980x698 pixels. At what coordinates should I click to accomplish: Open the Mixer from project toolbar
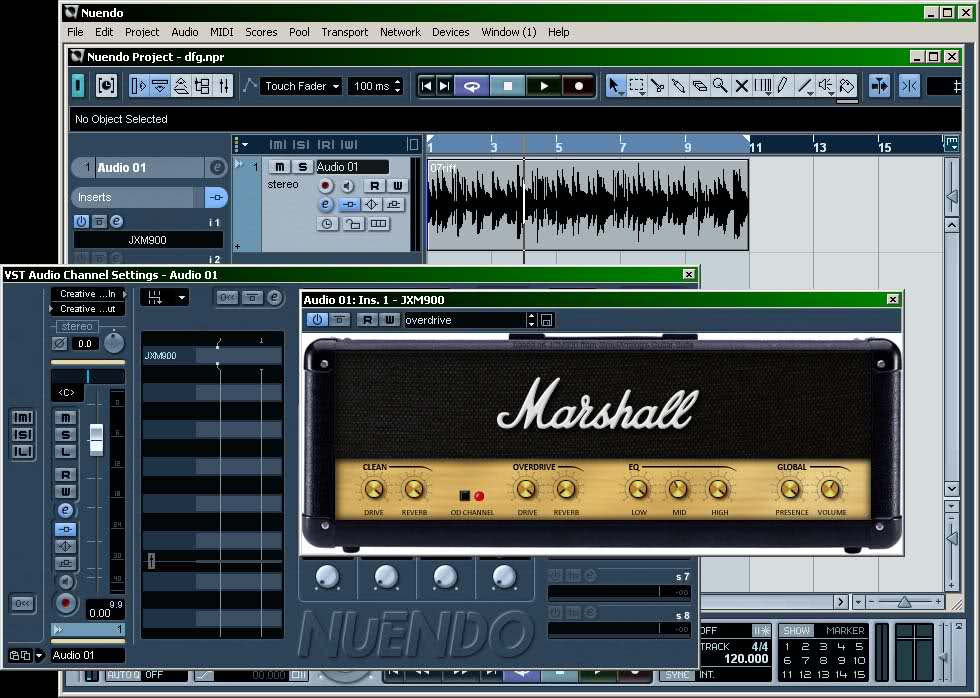coord(224,86)
